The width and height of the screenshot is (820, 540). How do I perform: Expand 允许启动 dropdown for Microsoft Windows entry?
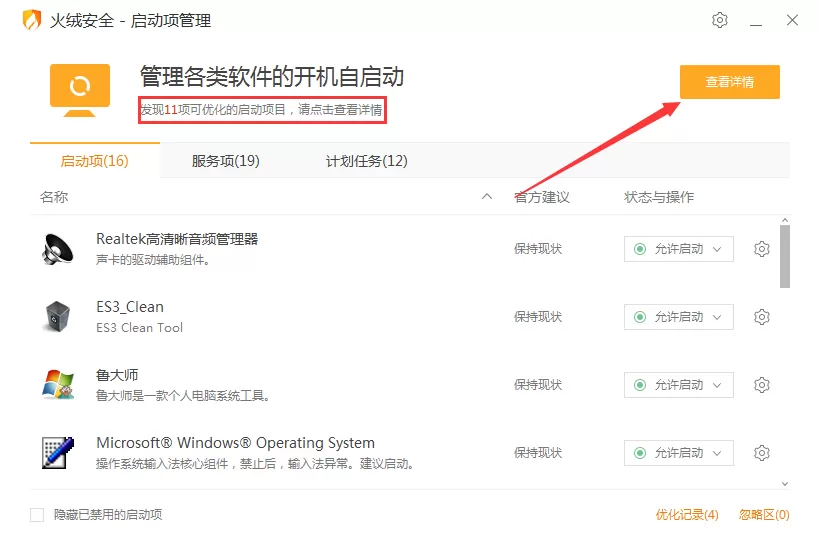click(x=678, y=453)
